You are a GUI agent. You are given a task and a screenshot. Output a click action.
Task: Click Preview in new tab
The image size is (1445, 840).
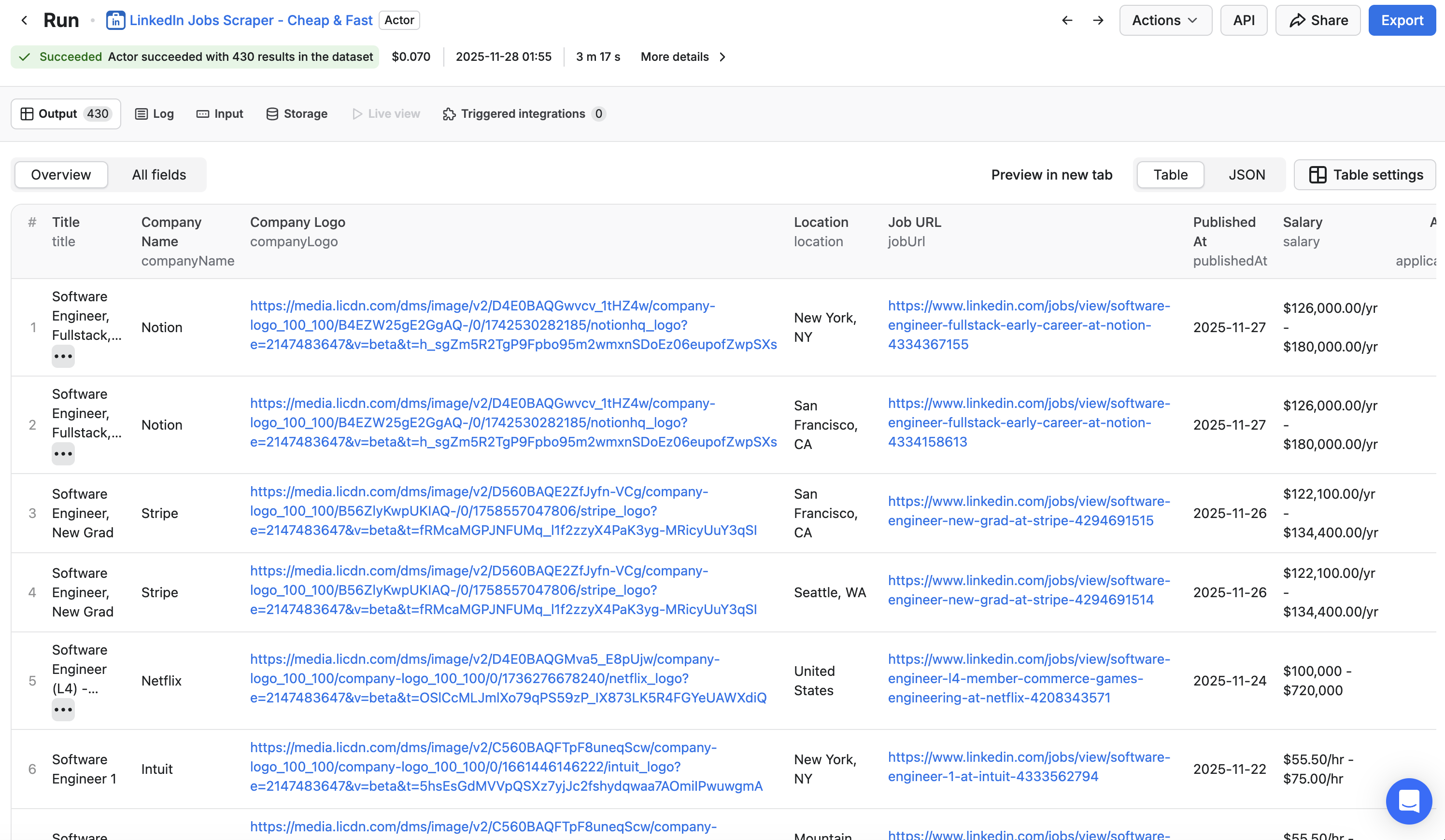[x=1052, y=175]
